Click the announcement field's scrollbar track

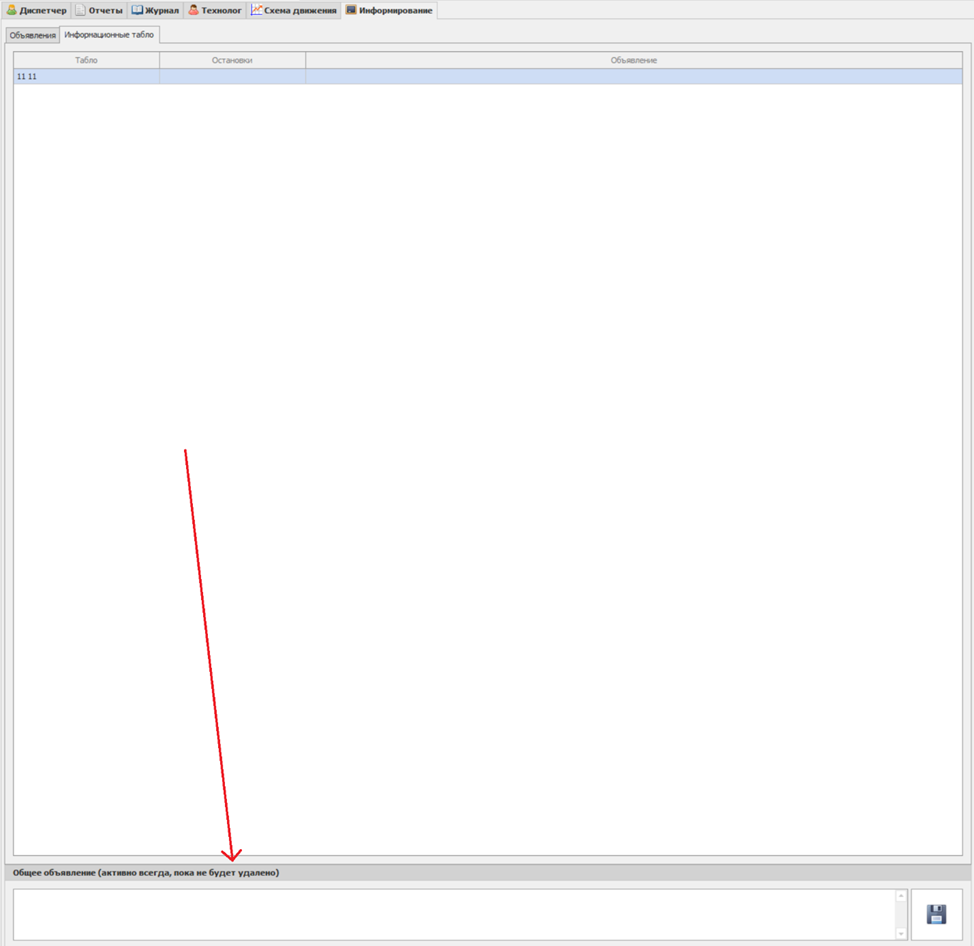coord(901,914)
